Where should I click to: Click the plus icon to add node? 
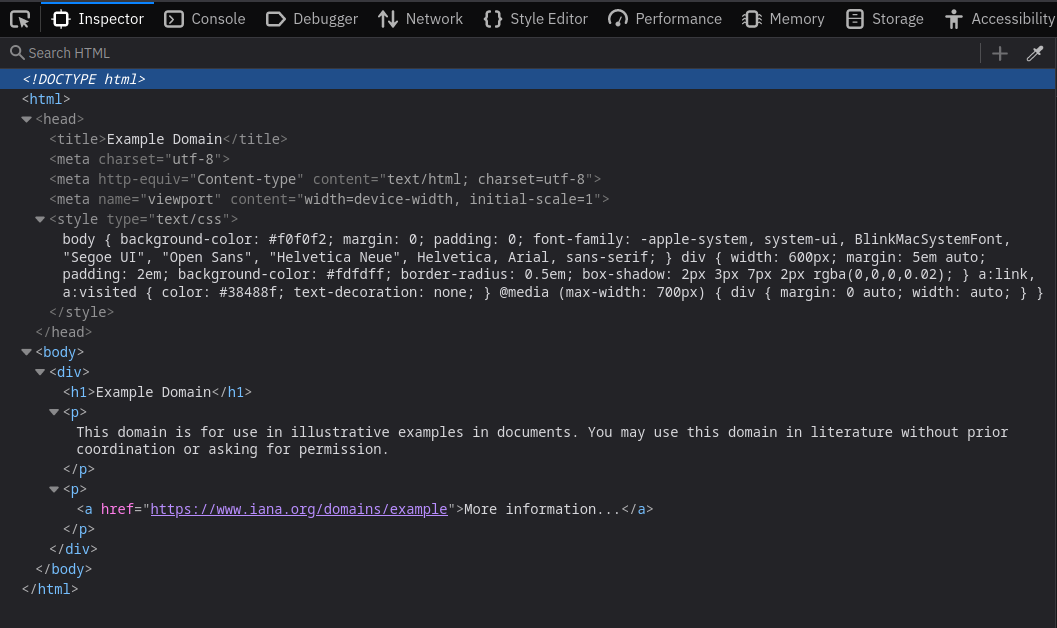coord(999,53)
